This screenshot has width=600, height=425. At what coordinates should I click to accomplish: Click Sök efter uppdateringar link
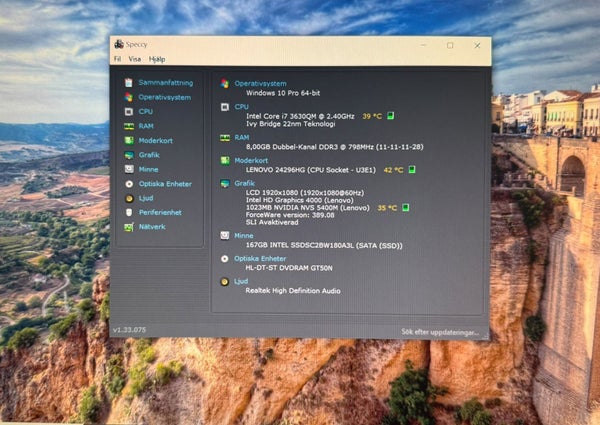[x=440, y=332]
